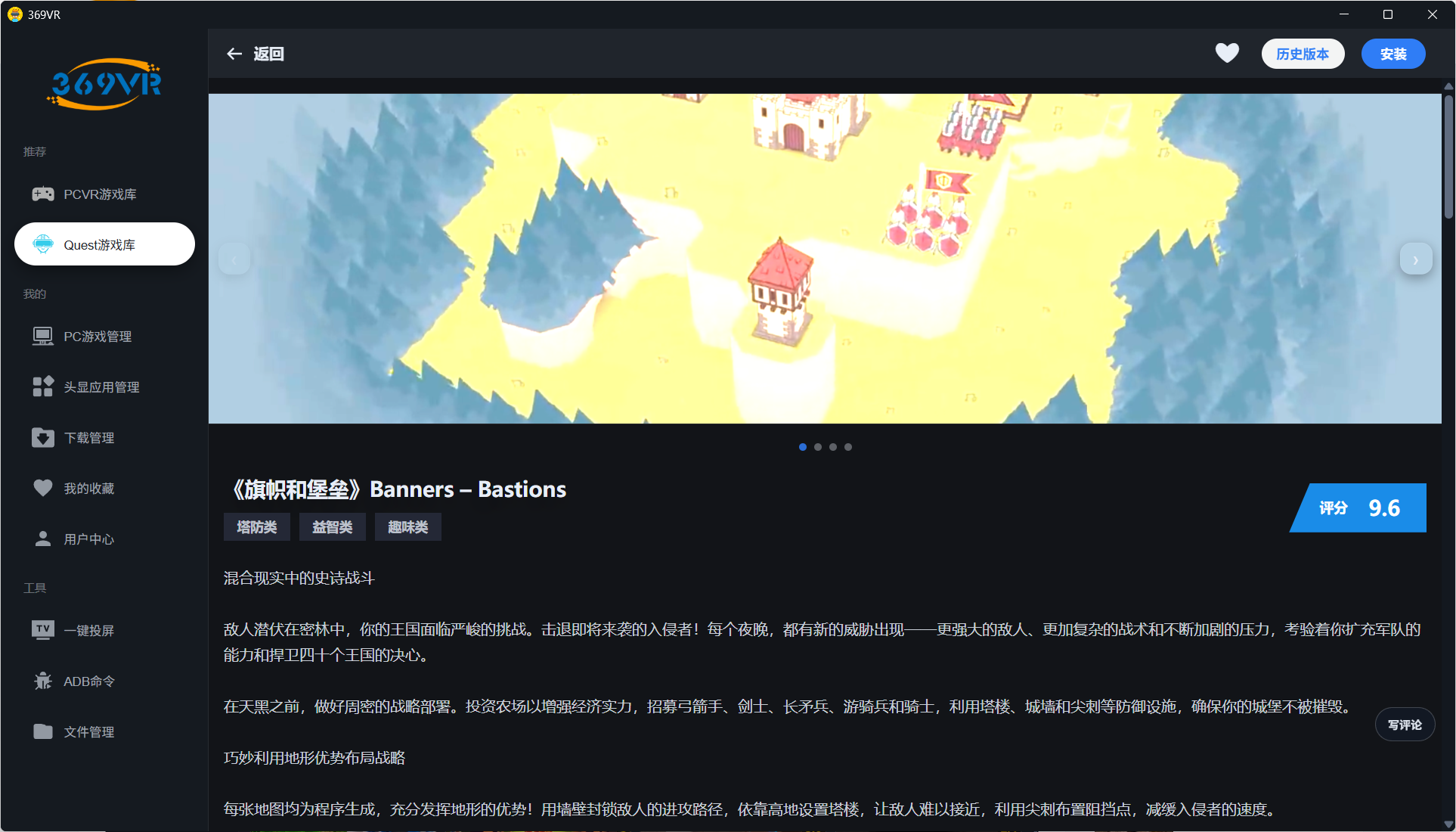Switch to 用户中心 user center
Image resolution: width=1456 pixels, height=832 pixels.
(x=88, y=539)
